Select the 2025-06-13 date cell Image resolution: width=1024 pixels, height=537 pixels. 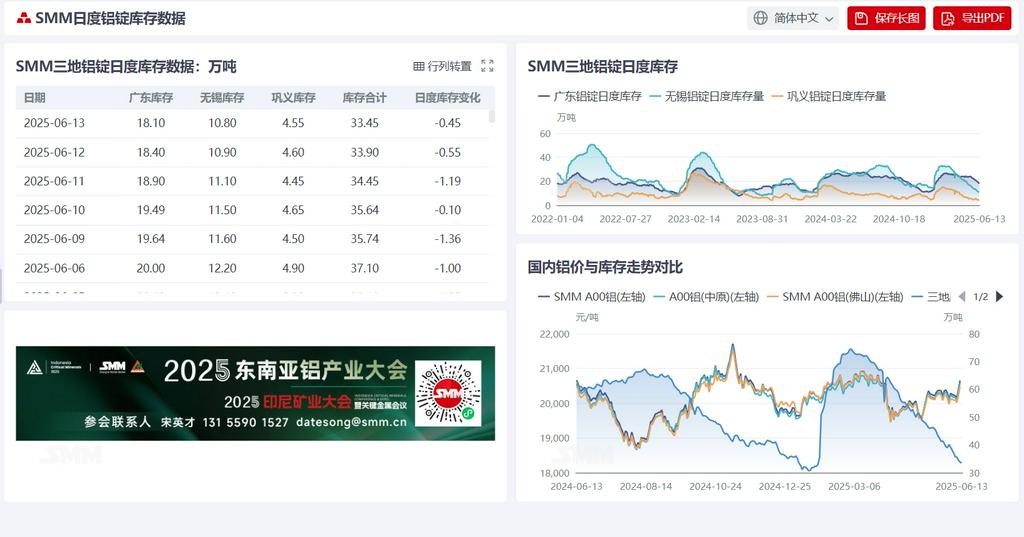click(54, 123)
